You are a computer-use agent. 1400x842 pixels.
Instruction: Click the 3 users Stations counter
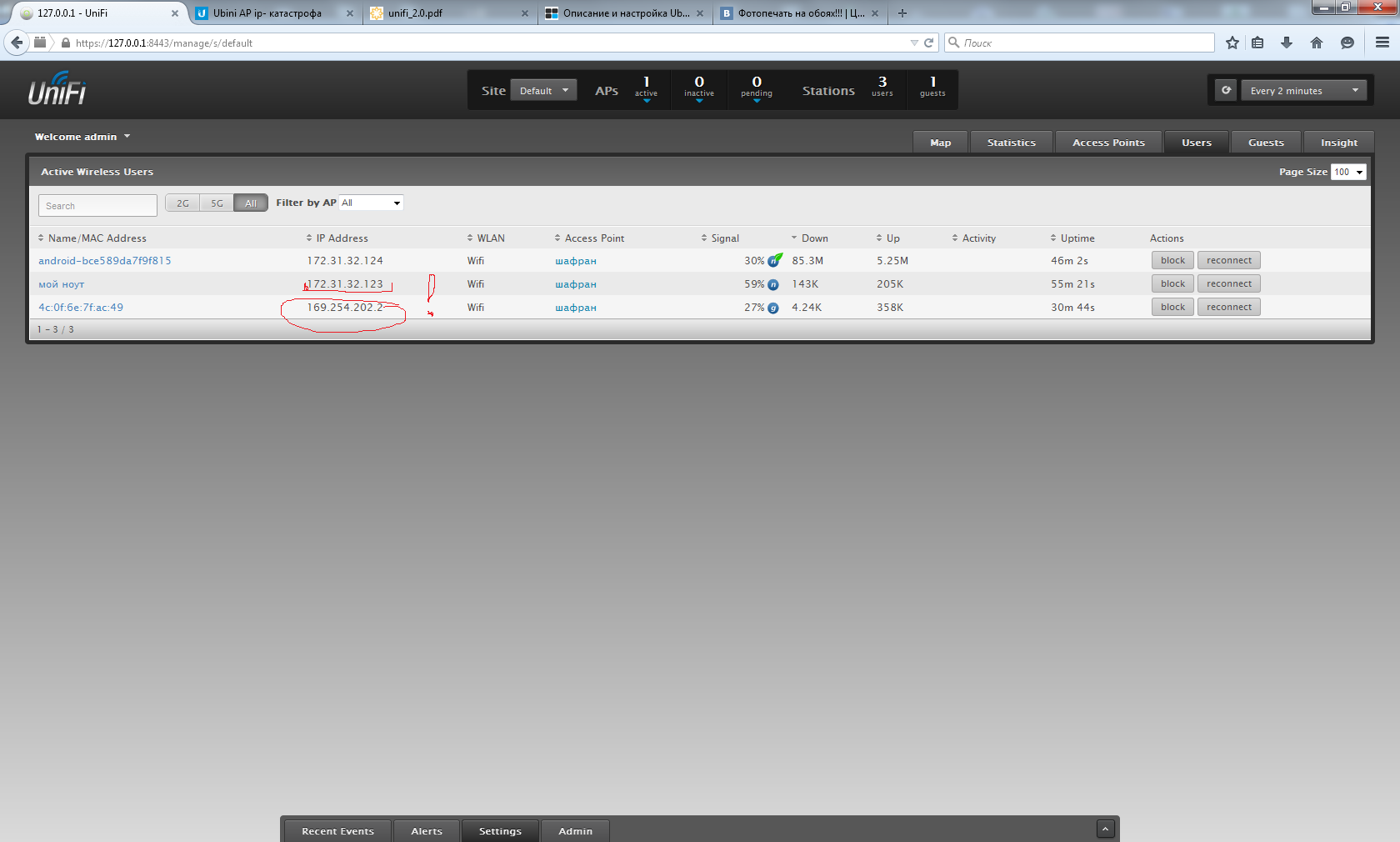tap(882, 86)
